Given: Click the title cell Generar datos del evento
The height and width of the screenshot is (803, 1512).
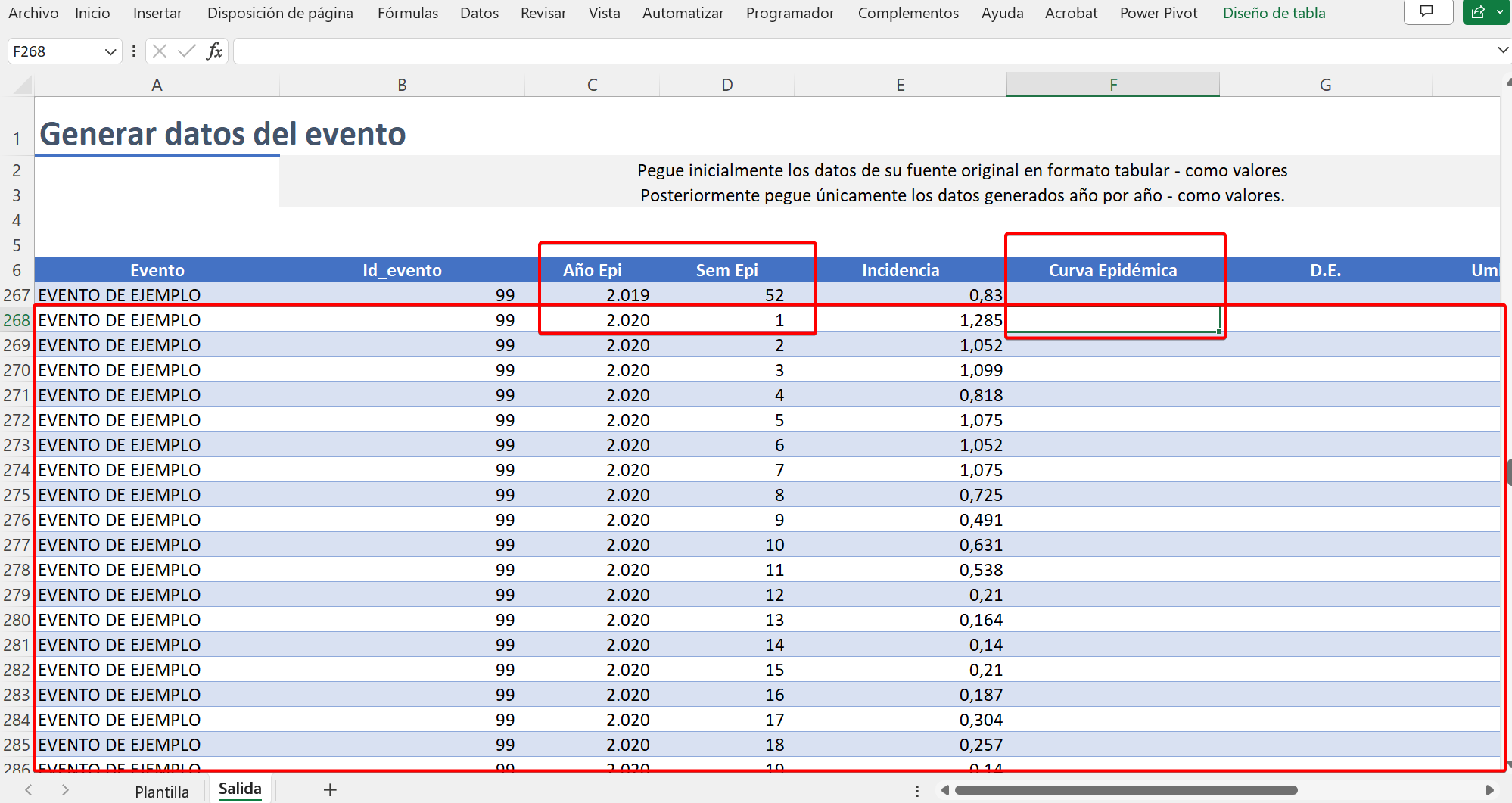Looking at the screenshot, I should click(222, 134).
